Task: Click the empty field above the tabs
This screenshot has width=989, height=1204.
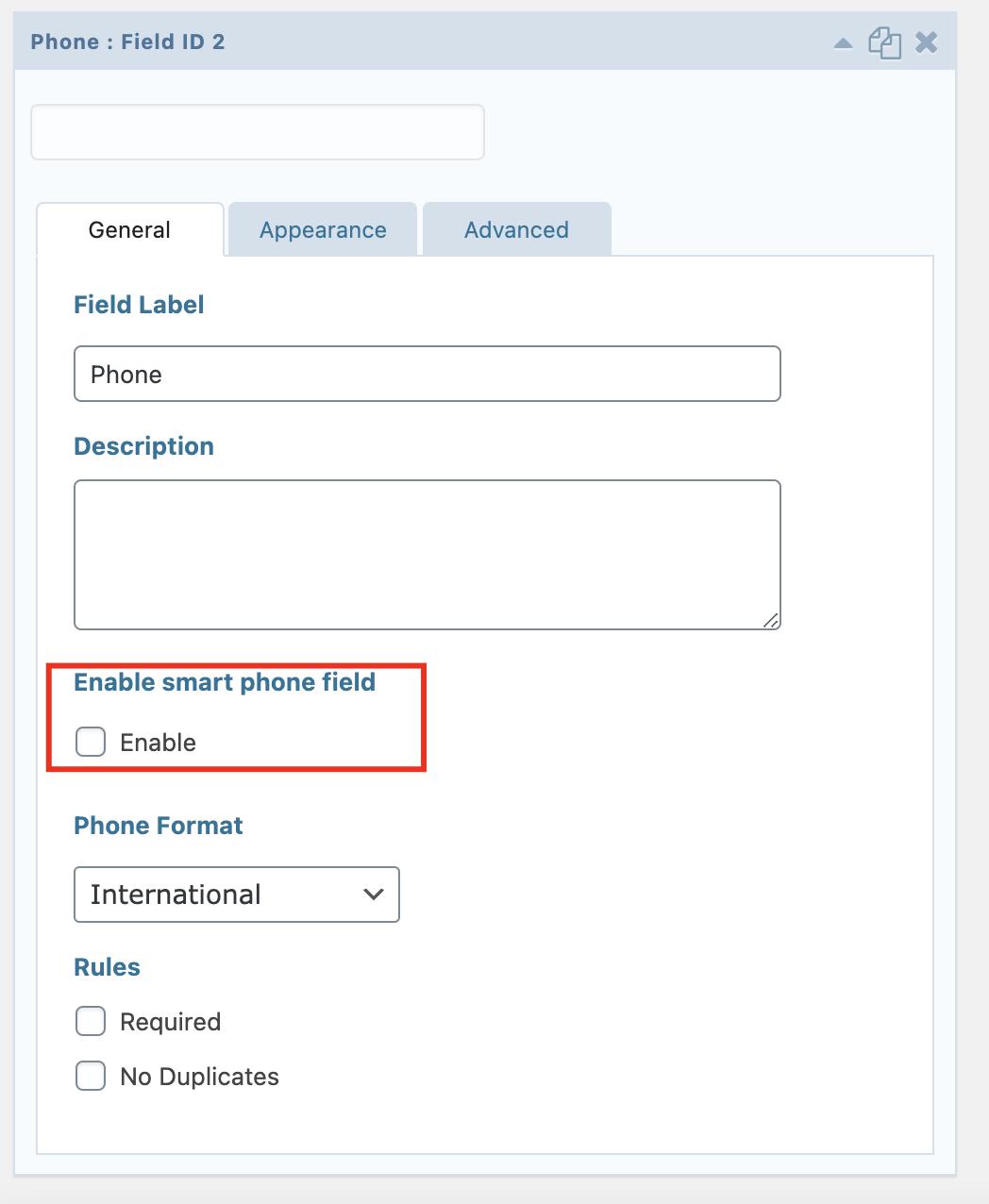Action: 258,132
